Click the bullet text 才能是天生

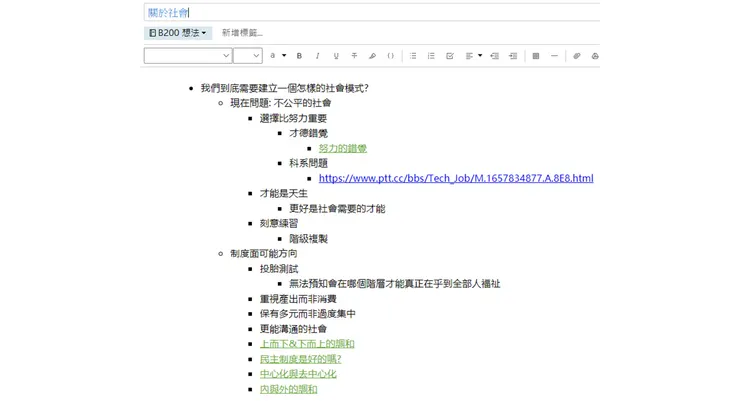point(284,193)
